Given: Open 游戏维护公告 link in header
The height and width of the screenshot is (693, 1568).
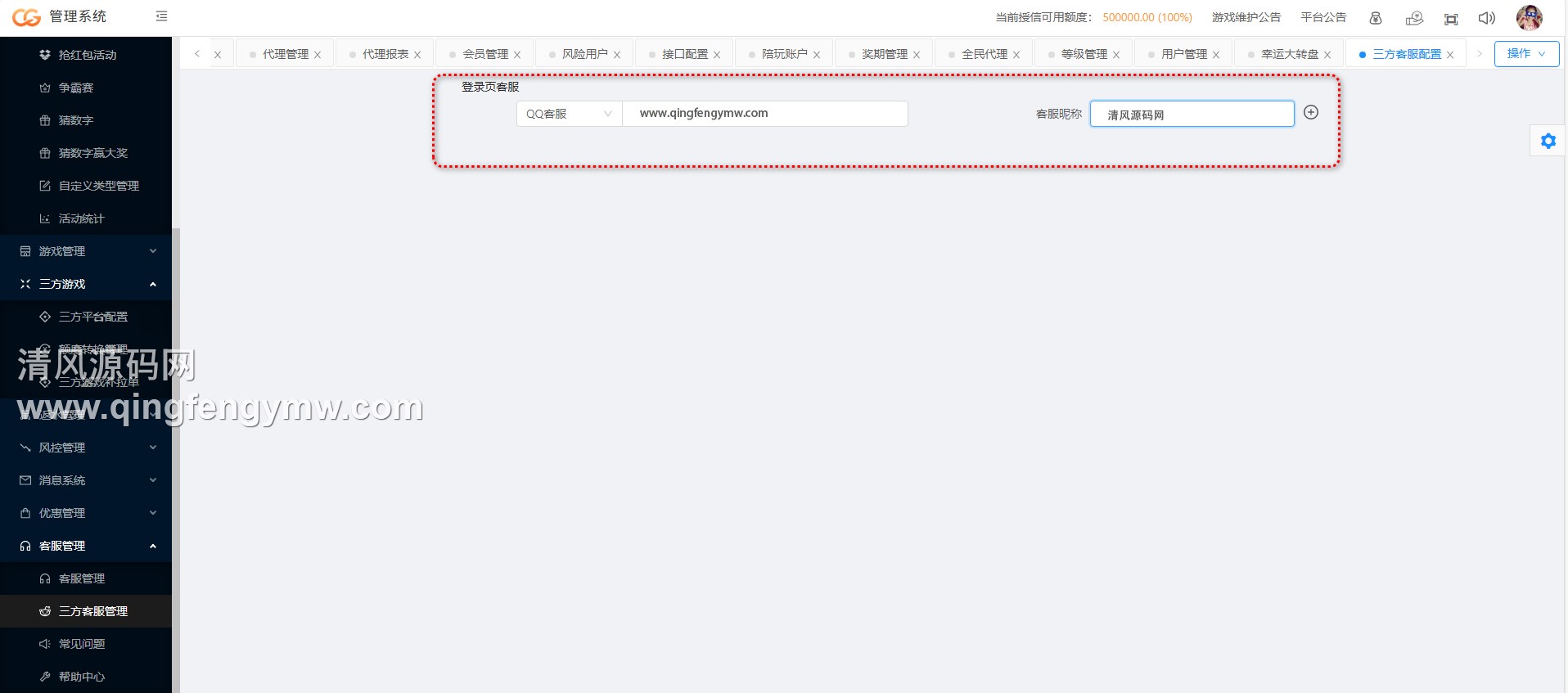Looking at the screenshot, I should click(x=1246, y=17).
